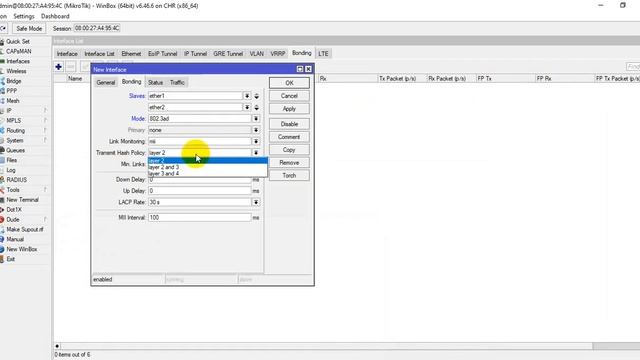The image size is (640, 360).
Task: Launch New WinBox from the sidebar
Action: tap(22, 249)
